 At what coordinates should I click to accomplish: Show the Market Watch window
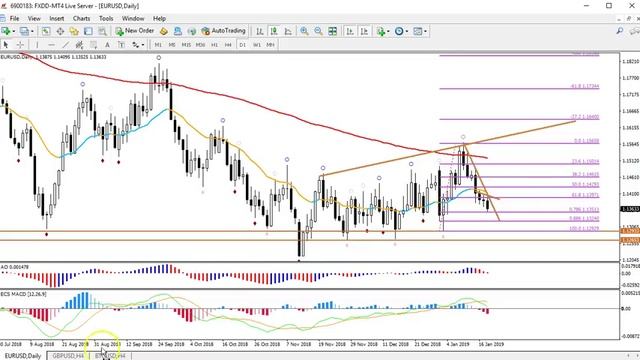[x=46, y=31]
